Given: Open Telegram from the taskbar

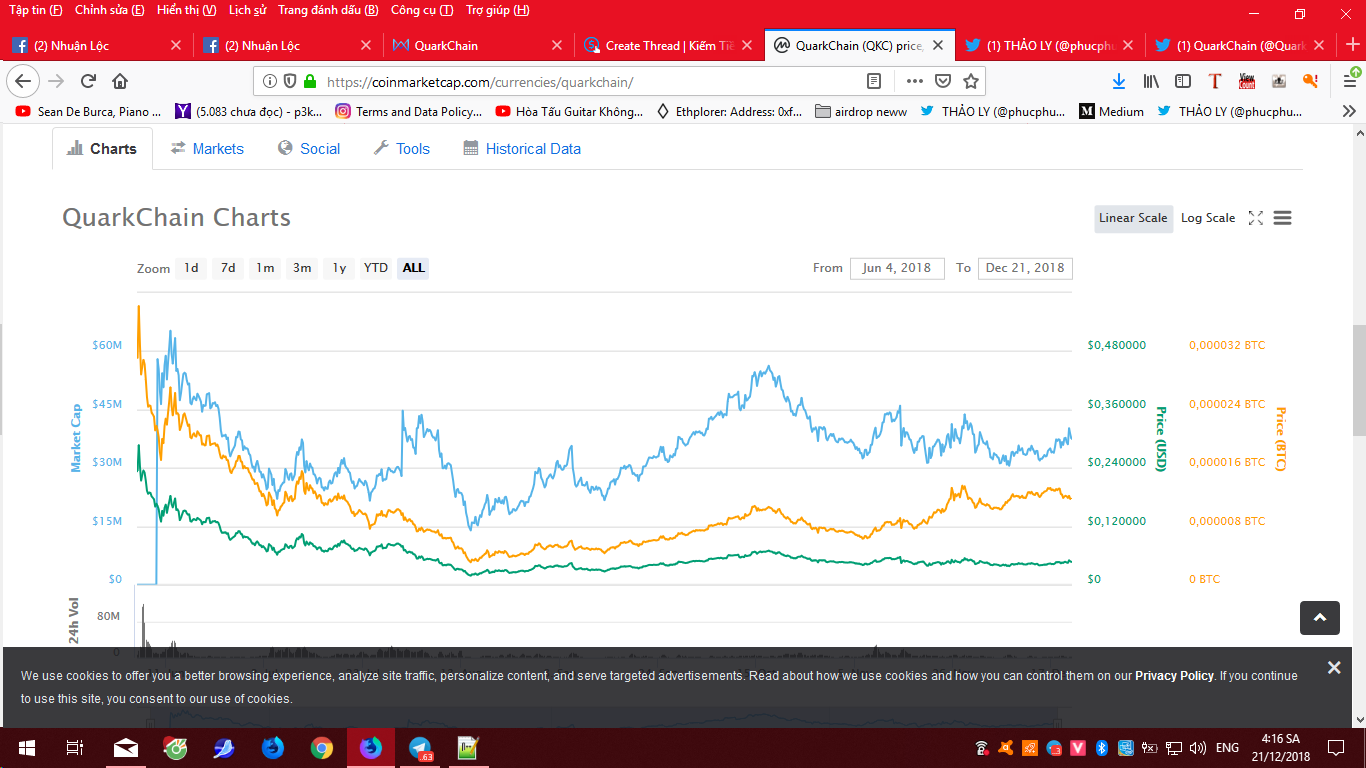Looking at the screenshot, I should click(x=420, y=748).
